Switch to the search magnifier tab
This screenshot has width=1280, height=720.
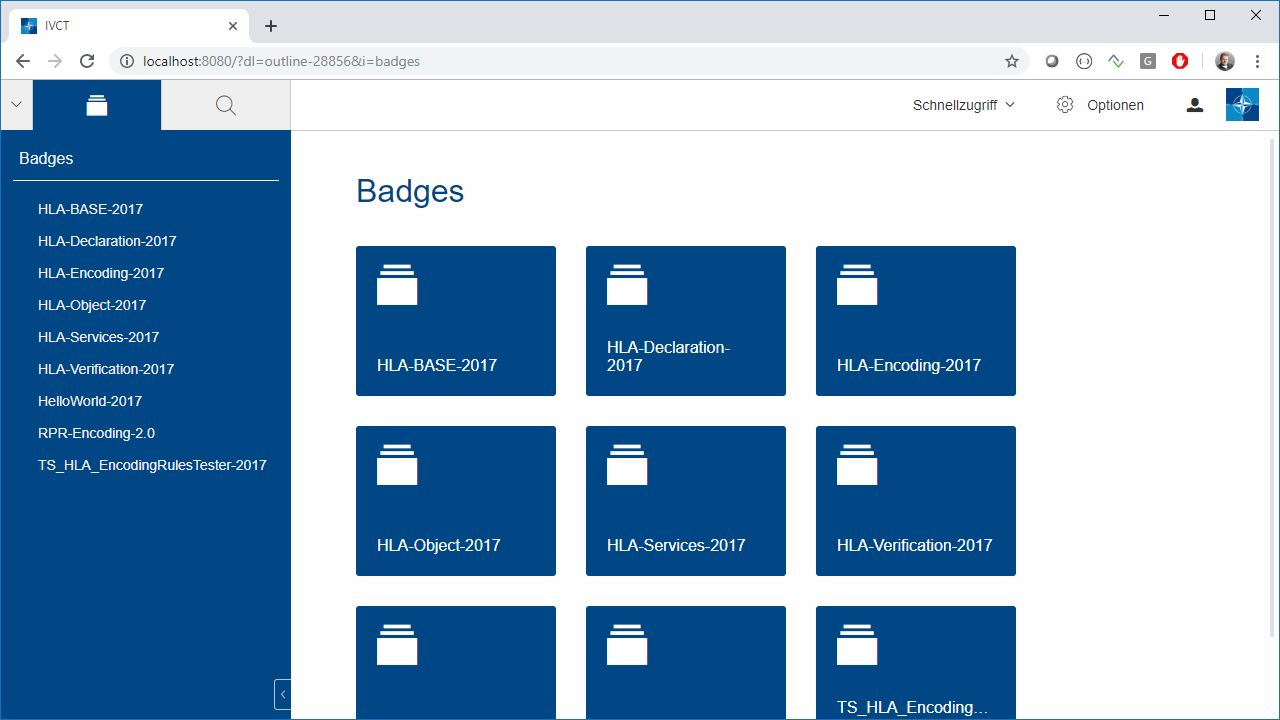226,105
